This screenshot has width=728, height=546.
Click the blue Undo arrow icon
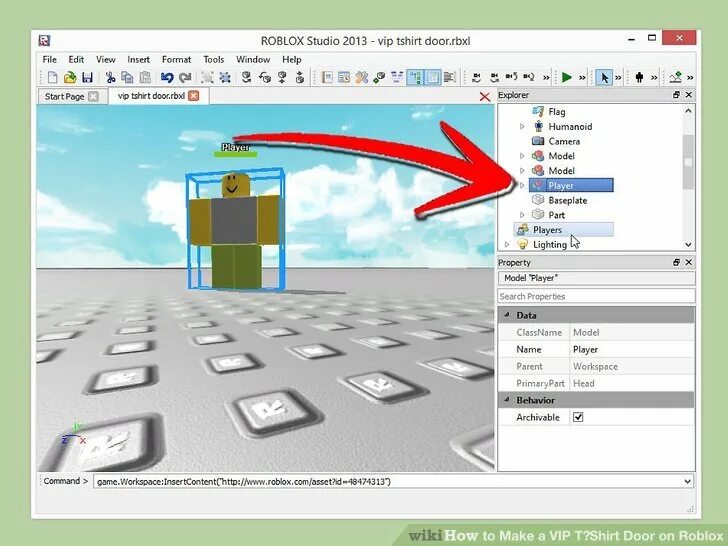point(167,77)
